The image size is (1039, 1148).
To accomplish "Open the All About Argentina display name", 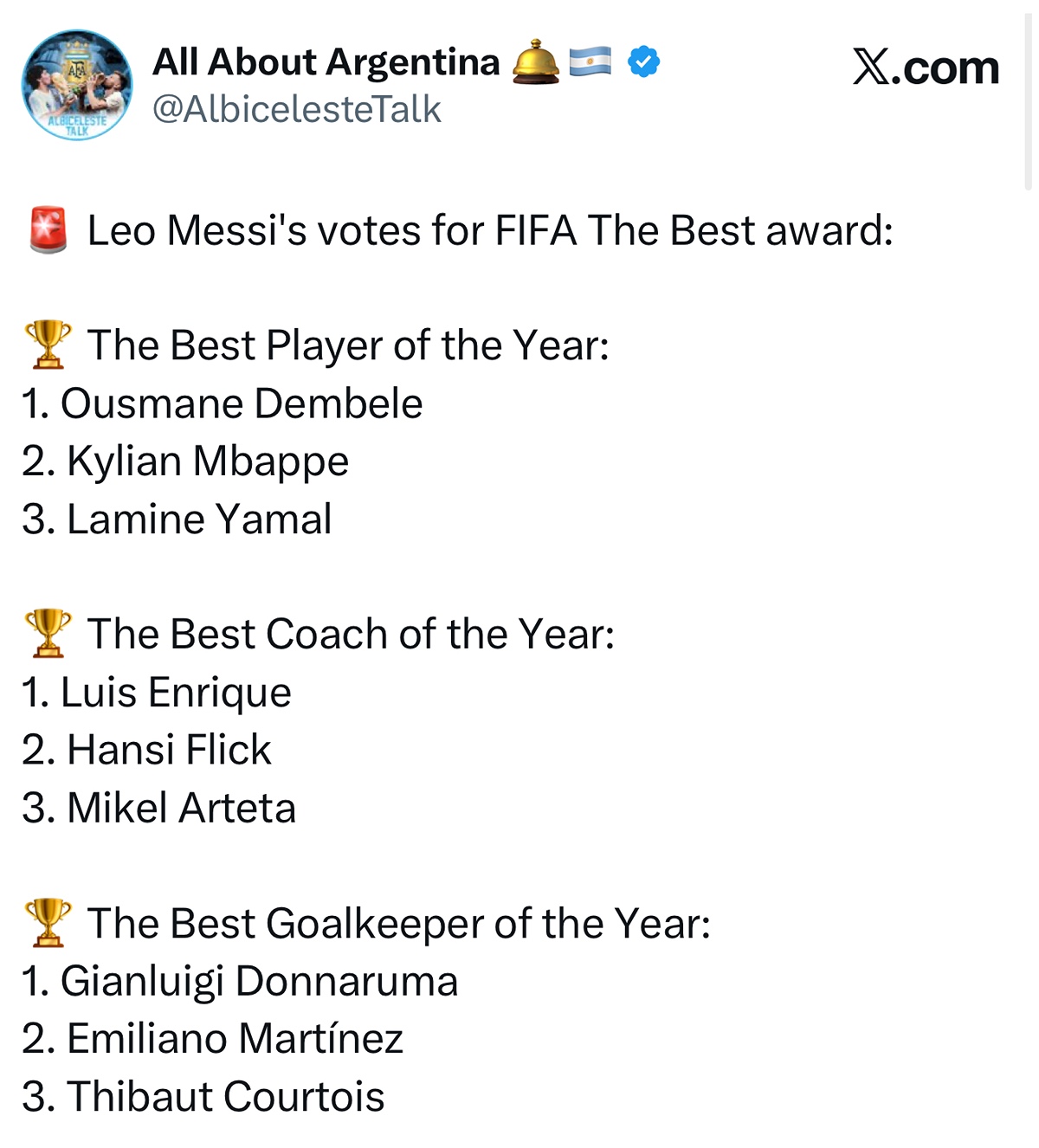I will [x=326, y=62].
